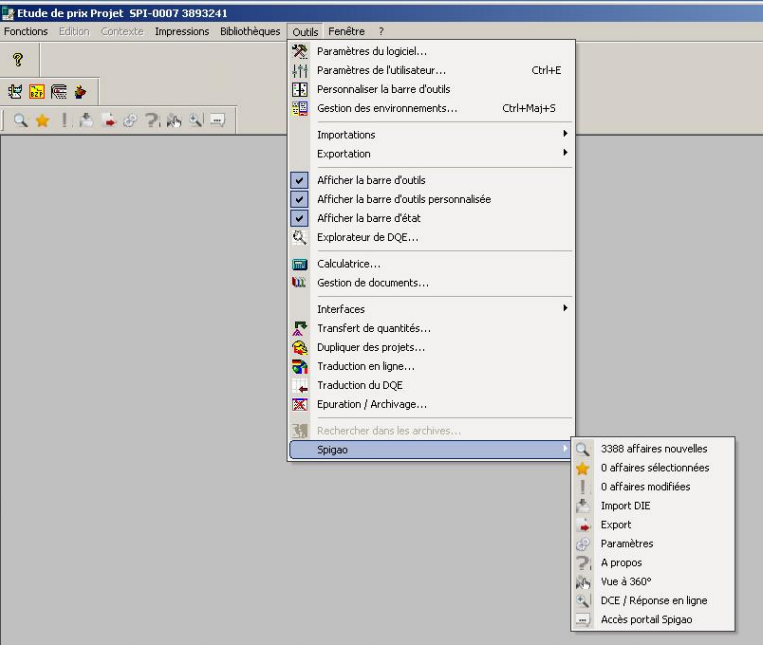Viewport: 763px width, 645px height.
Task: Select DCE / Réponse en ligne
Action: (x=653, y=600)
